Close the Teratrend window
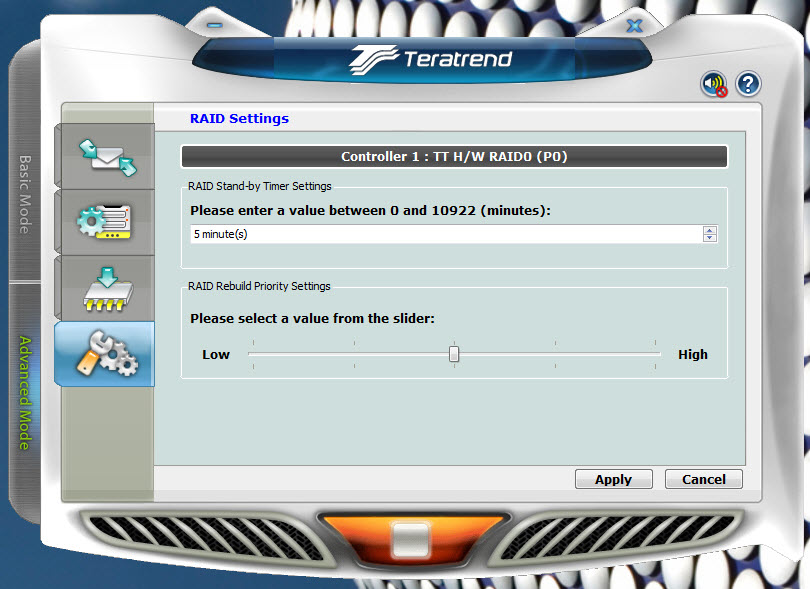This screenshot has width=810, height=589. (x=634, y=26)
